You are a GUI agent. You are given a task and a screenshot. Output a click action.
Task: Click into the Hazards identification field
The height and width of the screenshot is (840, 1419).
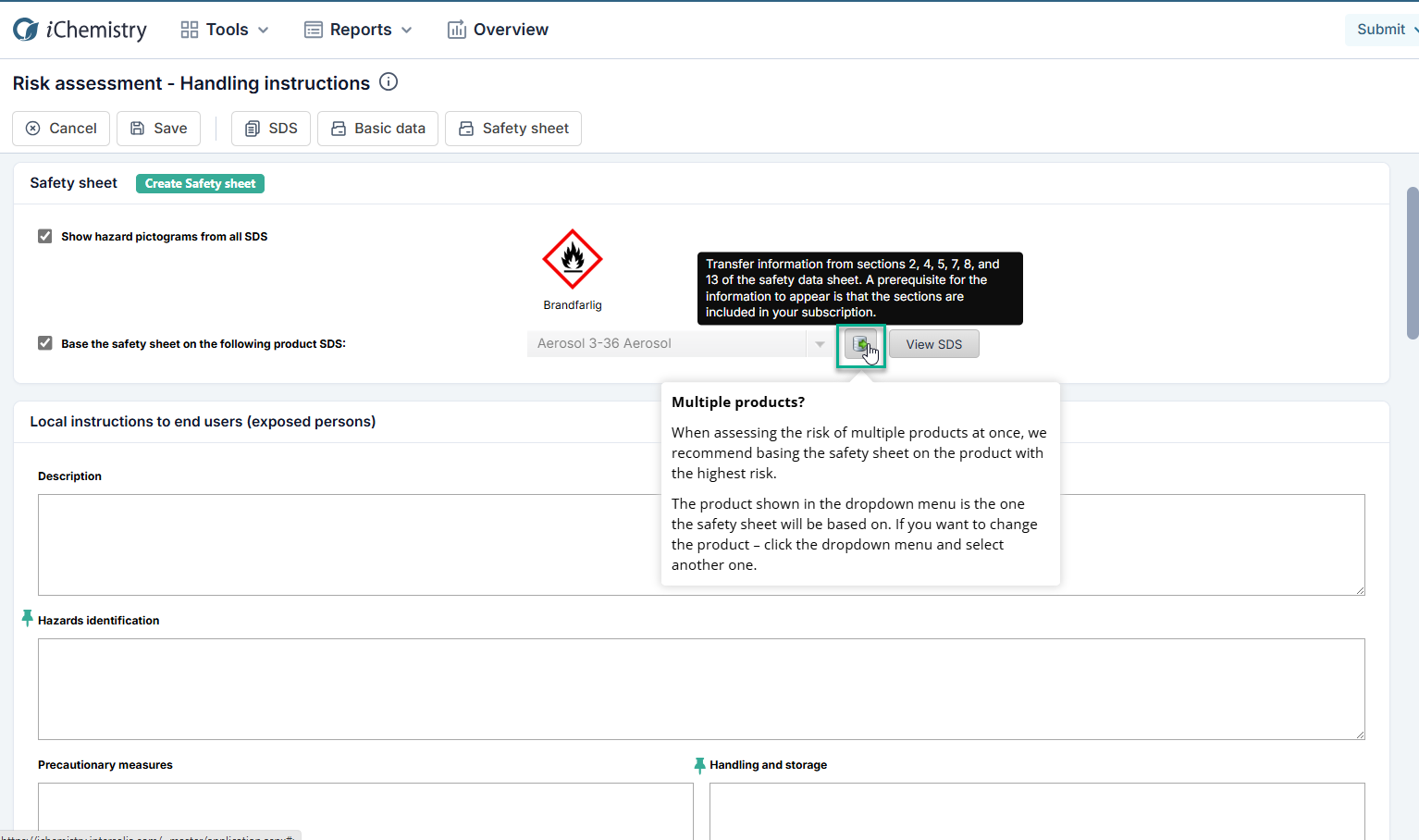(x=701, y=689)
